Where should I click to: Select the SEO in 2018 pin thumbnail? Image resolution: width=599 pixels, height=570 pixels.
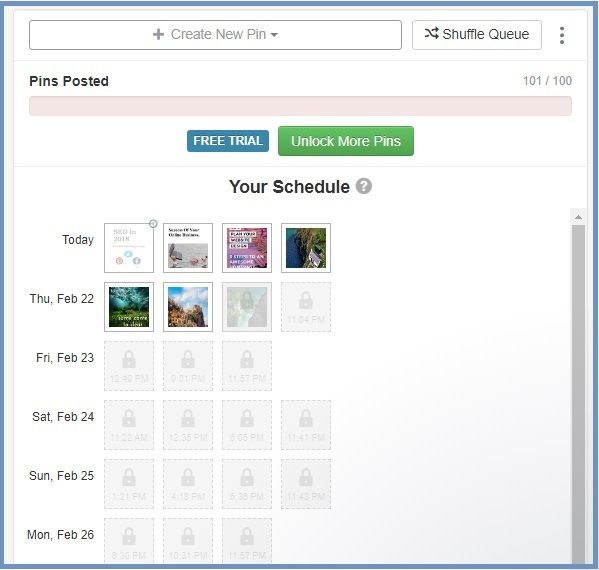pyautogui.click(x=129, y=248)
